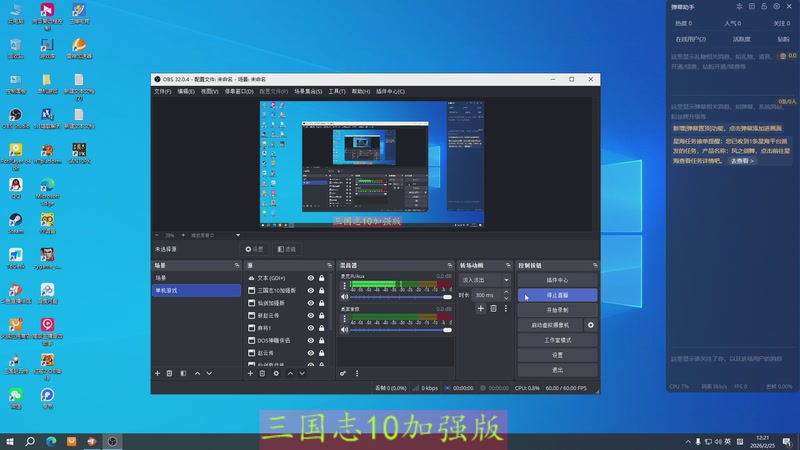
Task: Zoom in preview with plus icon
Action: (183, 235)
